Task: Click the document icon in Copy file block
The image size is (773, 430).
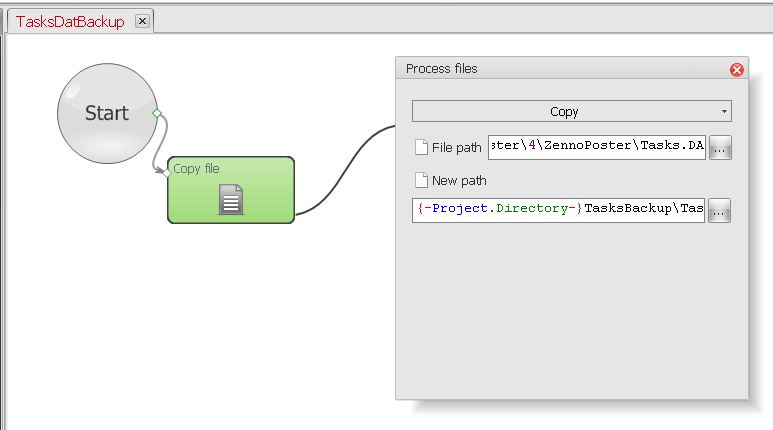Action: 231,200
